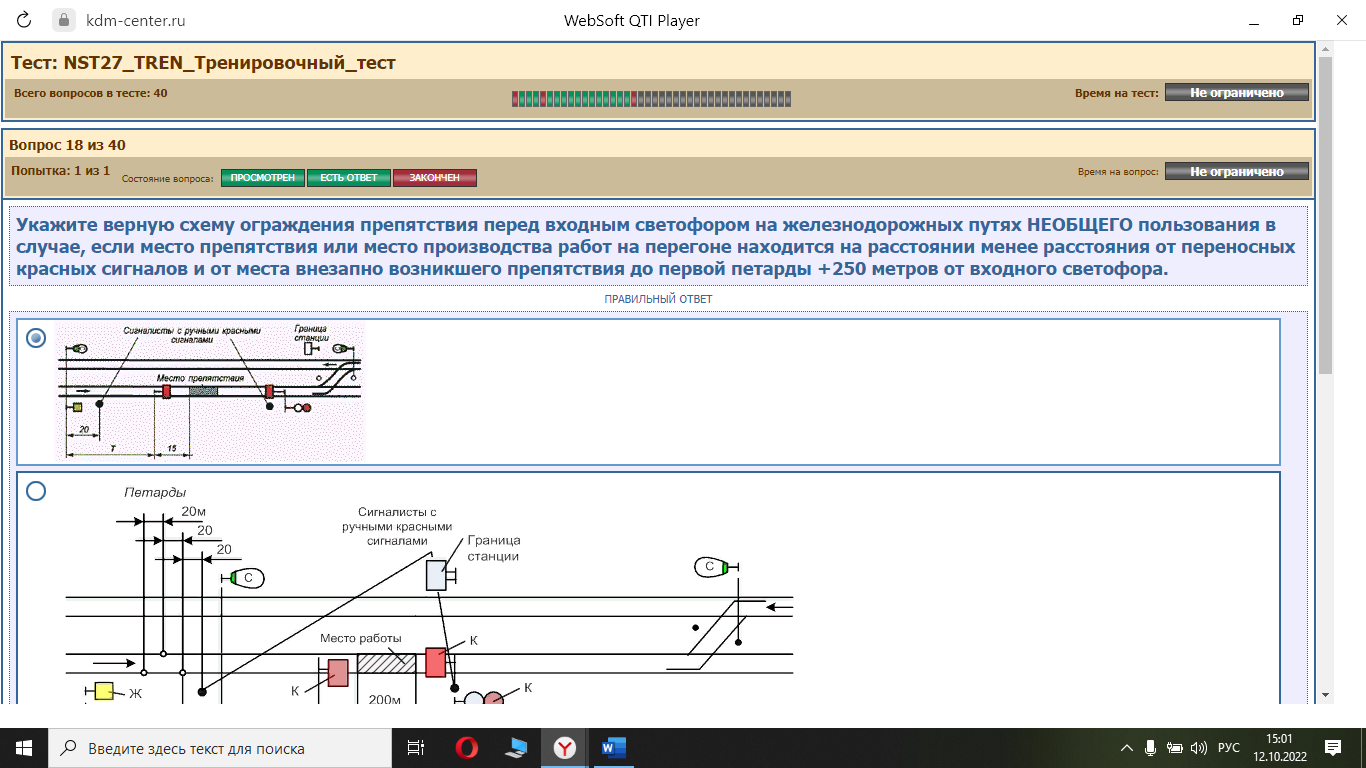Launch Opera browser from the taskbar

466,747
